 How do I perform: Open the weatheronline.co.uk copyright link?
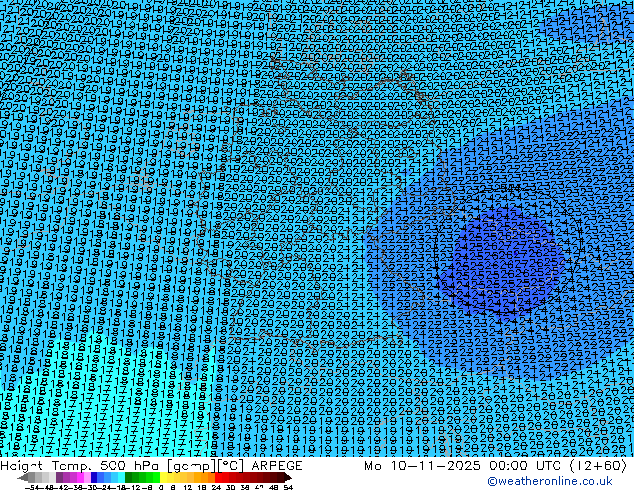click(x=550, y=481)
